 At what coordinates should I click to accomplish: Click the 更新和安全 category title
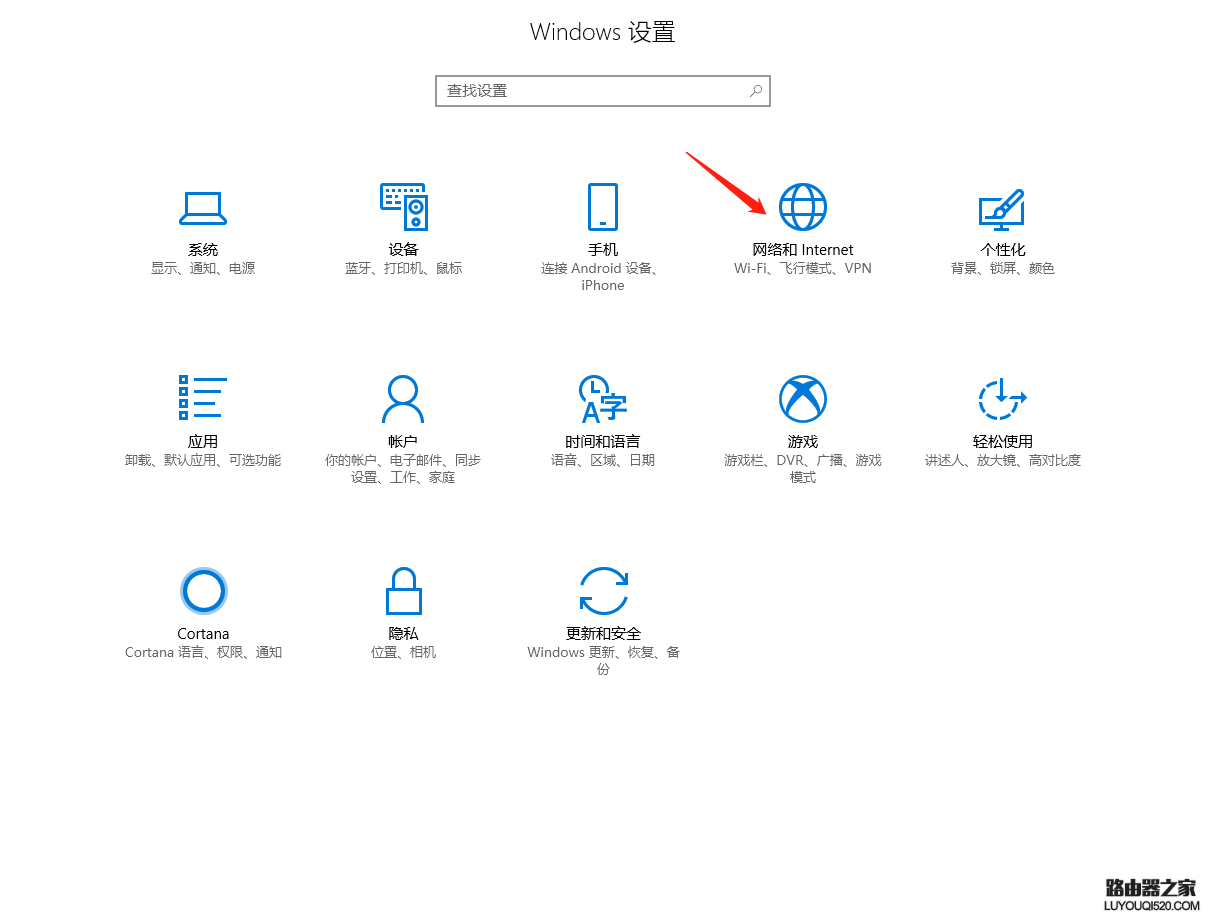pos(603,634)
